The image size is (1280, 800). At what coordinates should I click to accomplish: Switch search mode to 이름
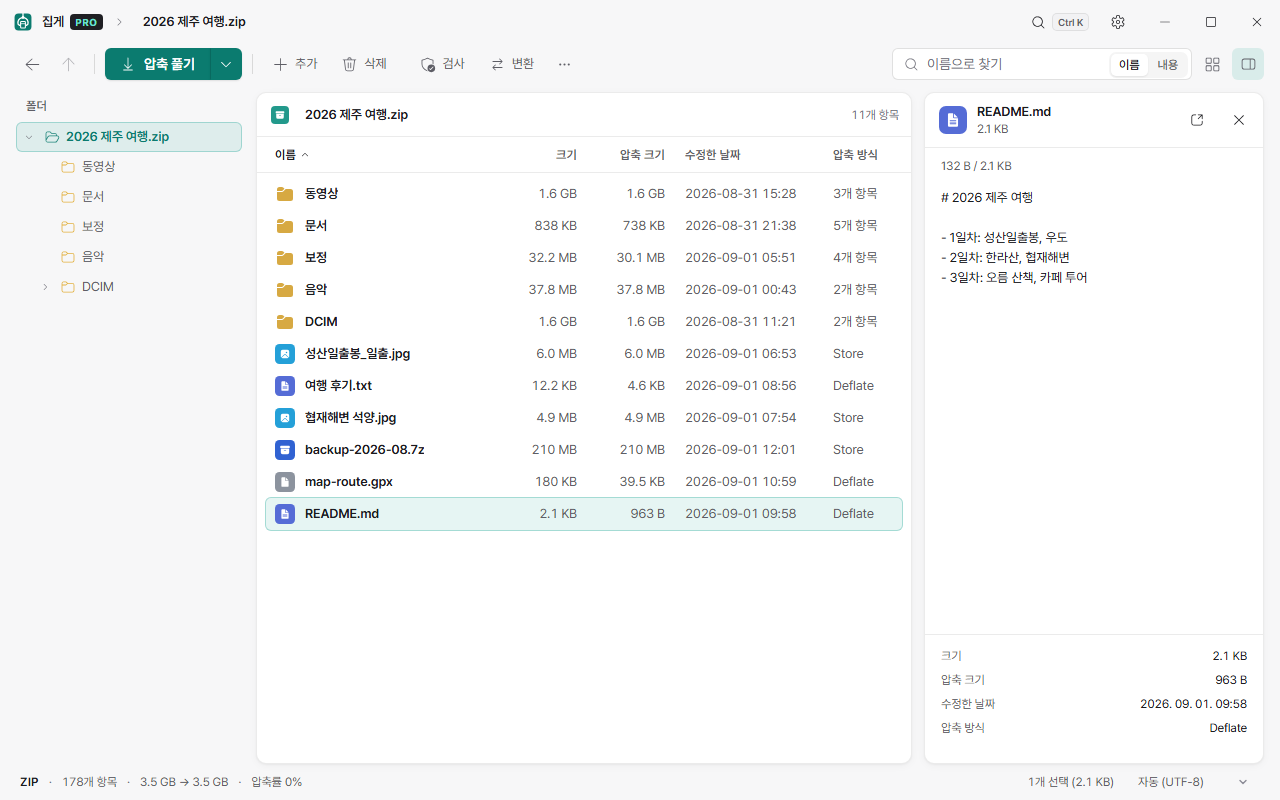point(1129,64)
